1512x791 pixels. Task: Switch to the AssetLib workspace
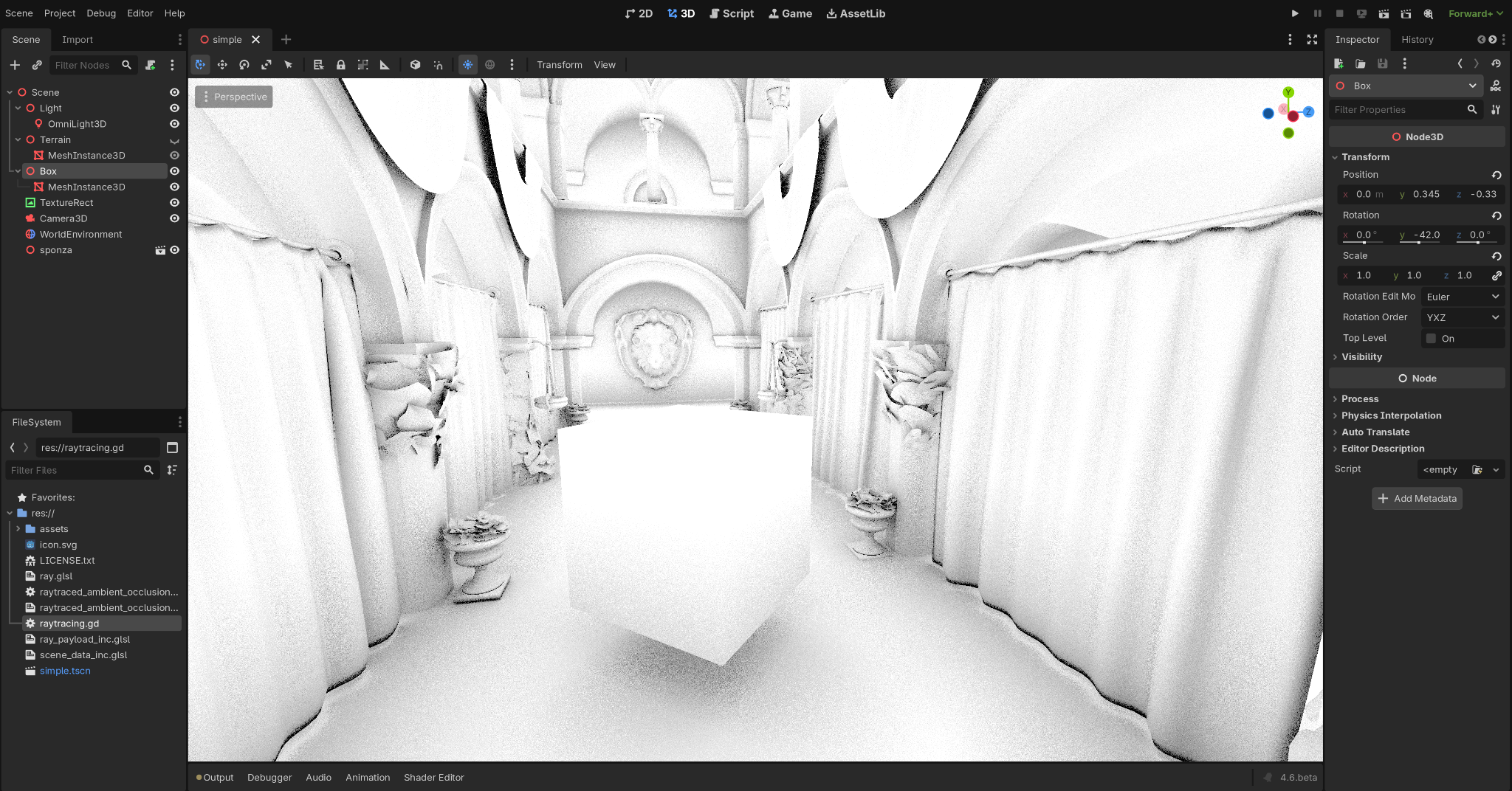point(856,13)
